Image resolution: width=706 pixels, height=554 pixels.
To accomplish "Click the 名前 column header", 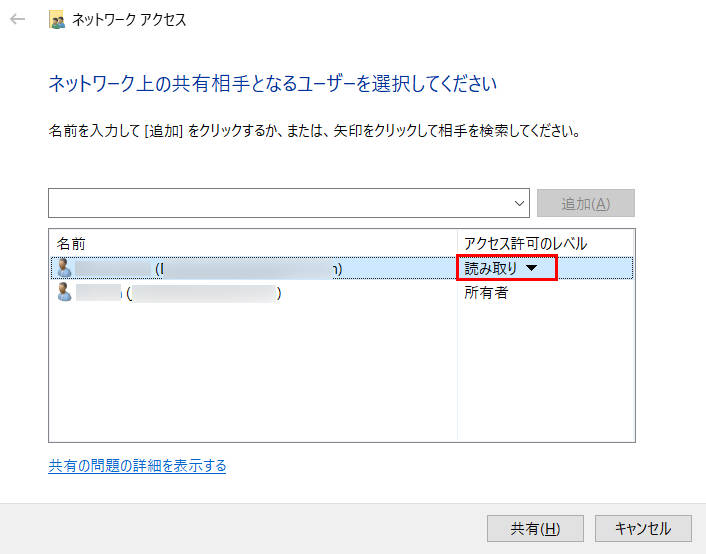I will tap(253, 244).
